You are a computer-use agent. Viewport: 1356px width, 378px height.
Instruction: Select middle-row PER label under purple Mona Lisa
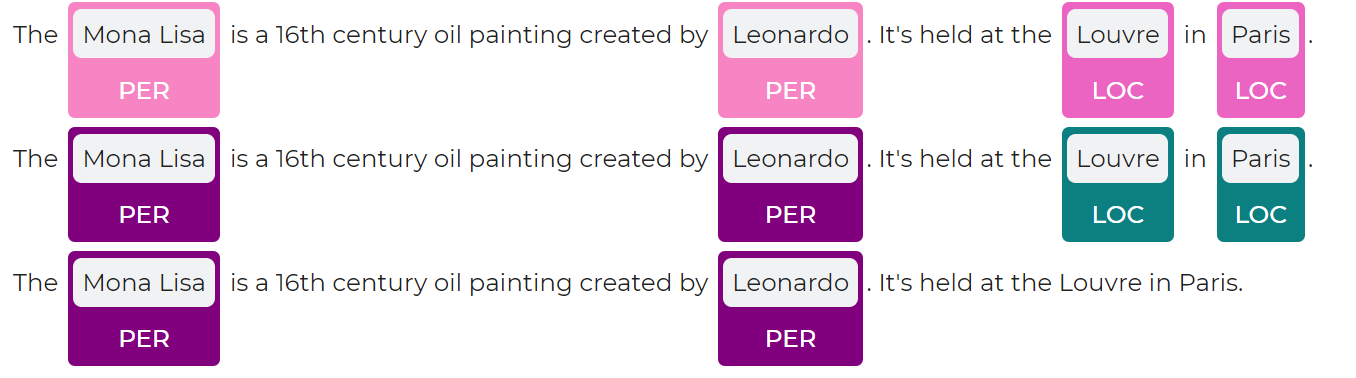point(144,215)
